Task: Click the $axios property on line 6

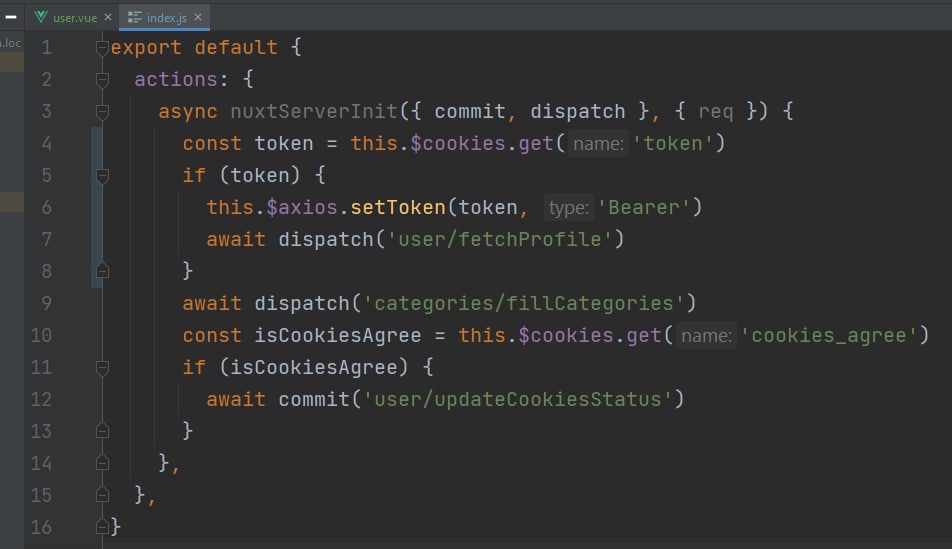Action: tap(302, 208)
